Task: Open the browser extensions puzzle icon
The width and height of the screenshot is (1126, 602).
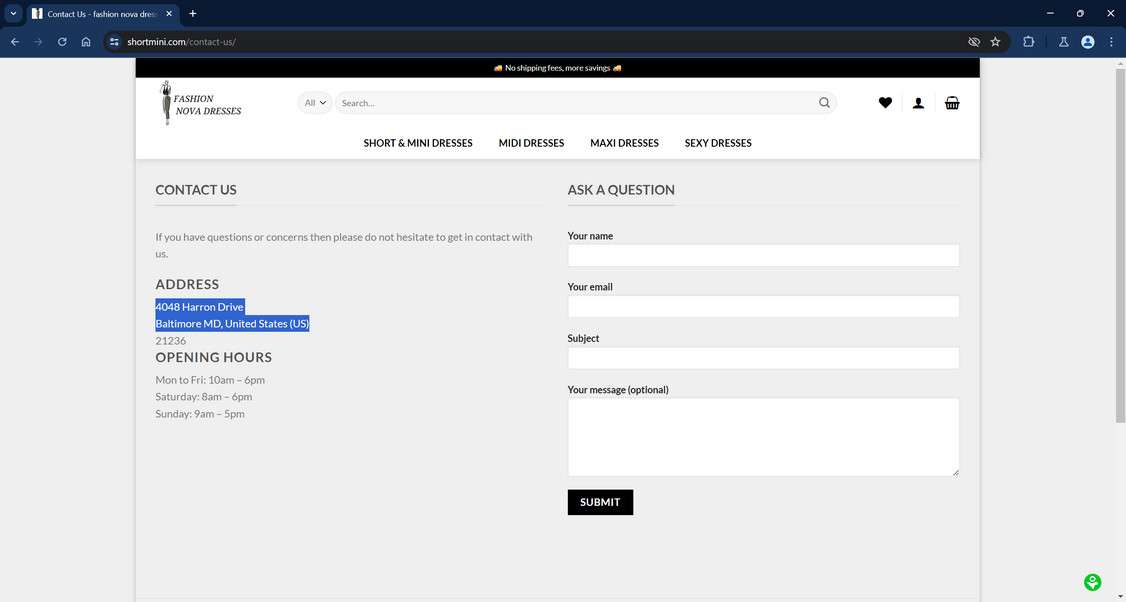Action: coord(1028,42)
